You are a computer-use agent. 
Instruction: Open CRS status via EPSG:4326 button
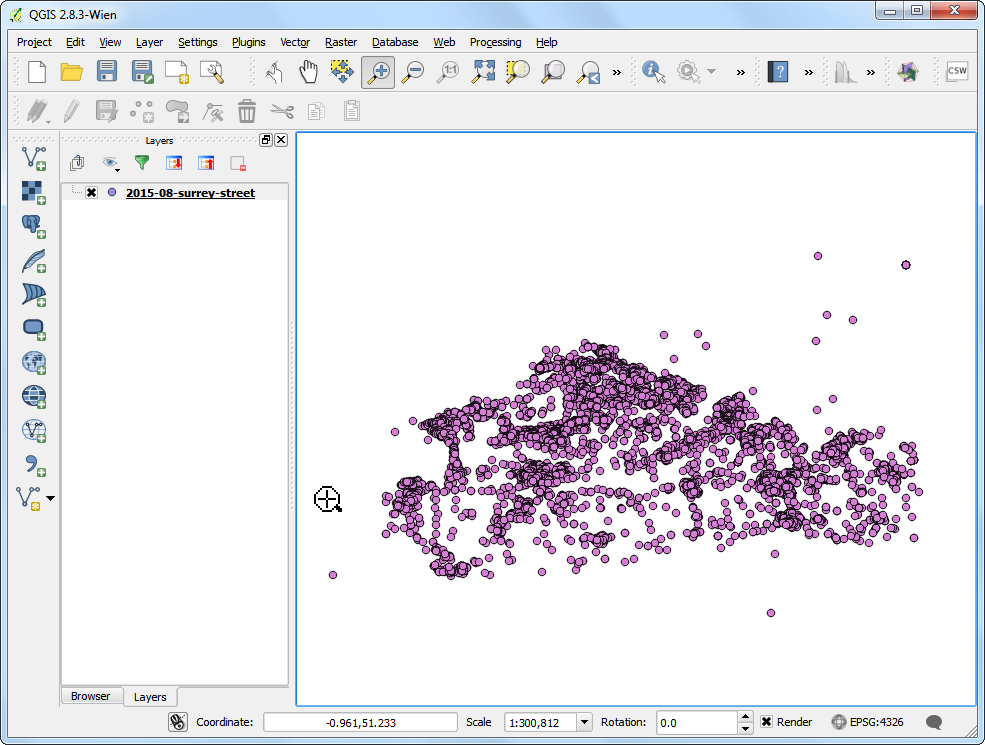tap(868, 722)
